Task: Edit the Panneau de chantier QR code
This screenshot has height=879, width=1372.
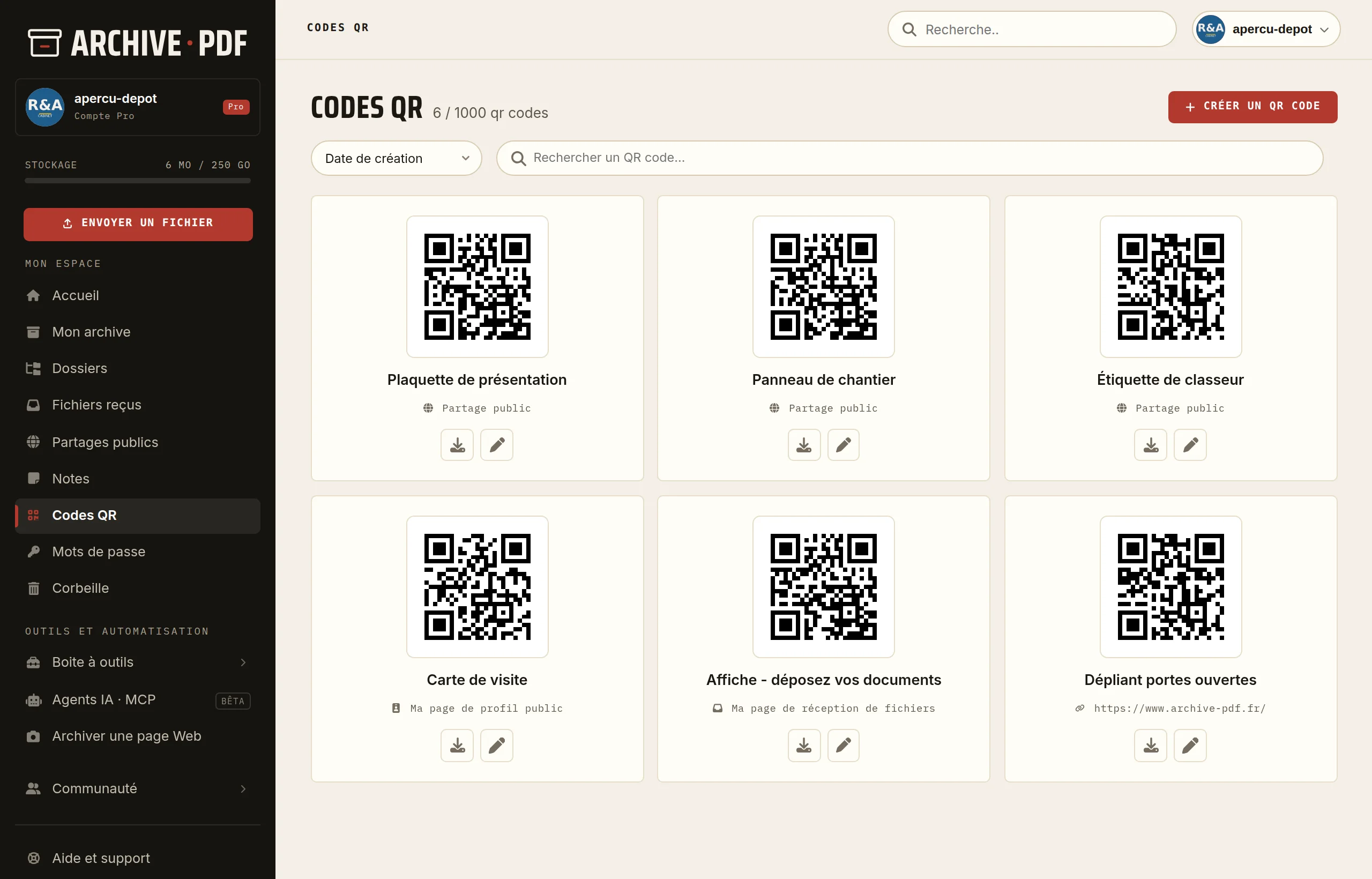Action: (x=844, y=445)
